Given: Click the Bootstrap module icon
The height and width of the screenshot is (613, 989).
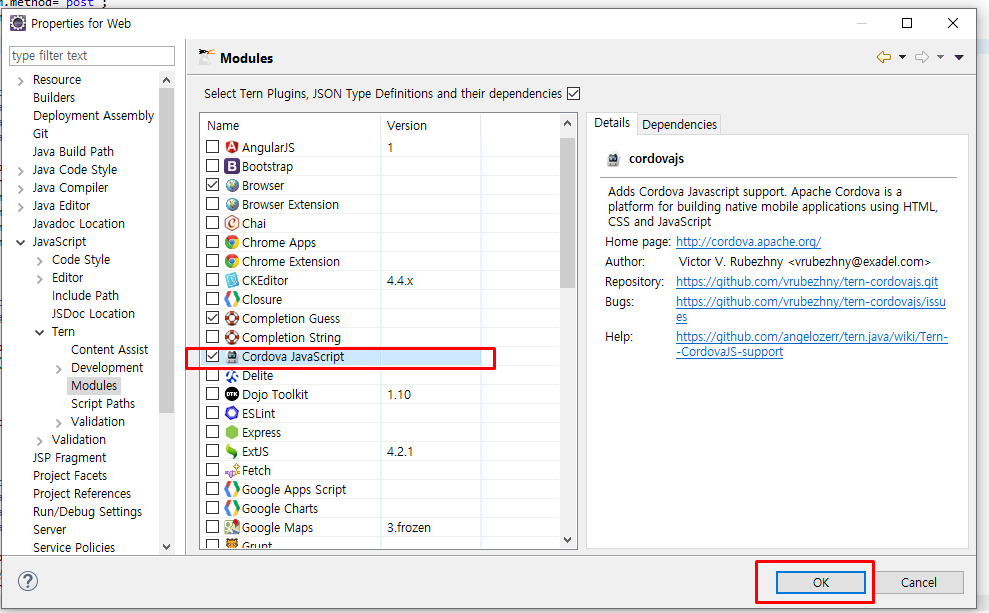Looking at the screenshot, I should (x=232, y=166).
